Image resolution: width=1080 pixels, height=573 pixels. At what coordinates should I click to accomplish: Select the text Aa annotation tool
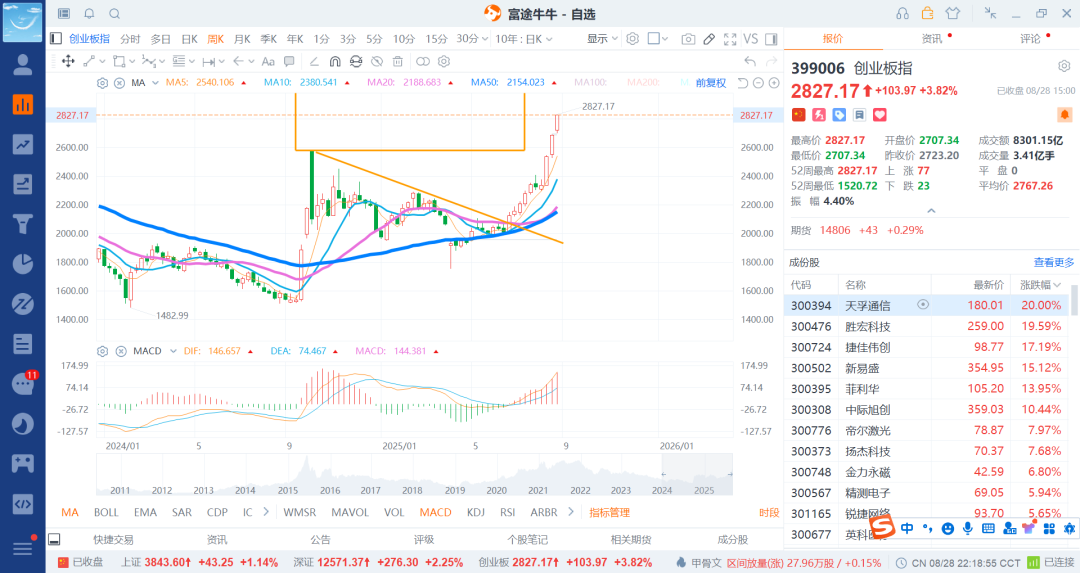(269, 61)
